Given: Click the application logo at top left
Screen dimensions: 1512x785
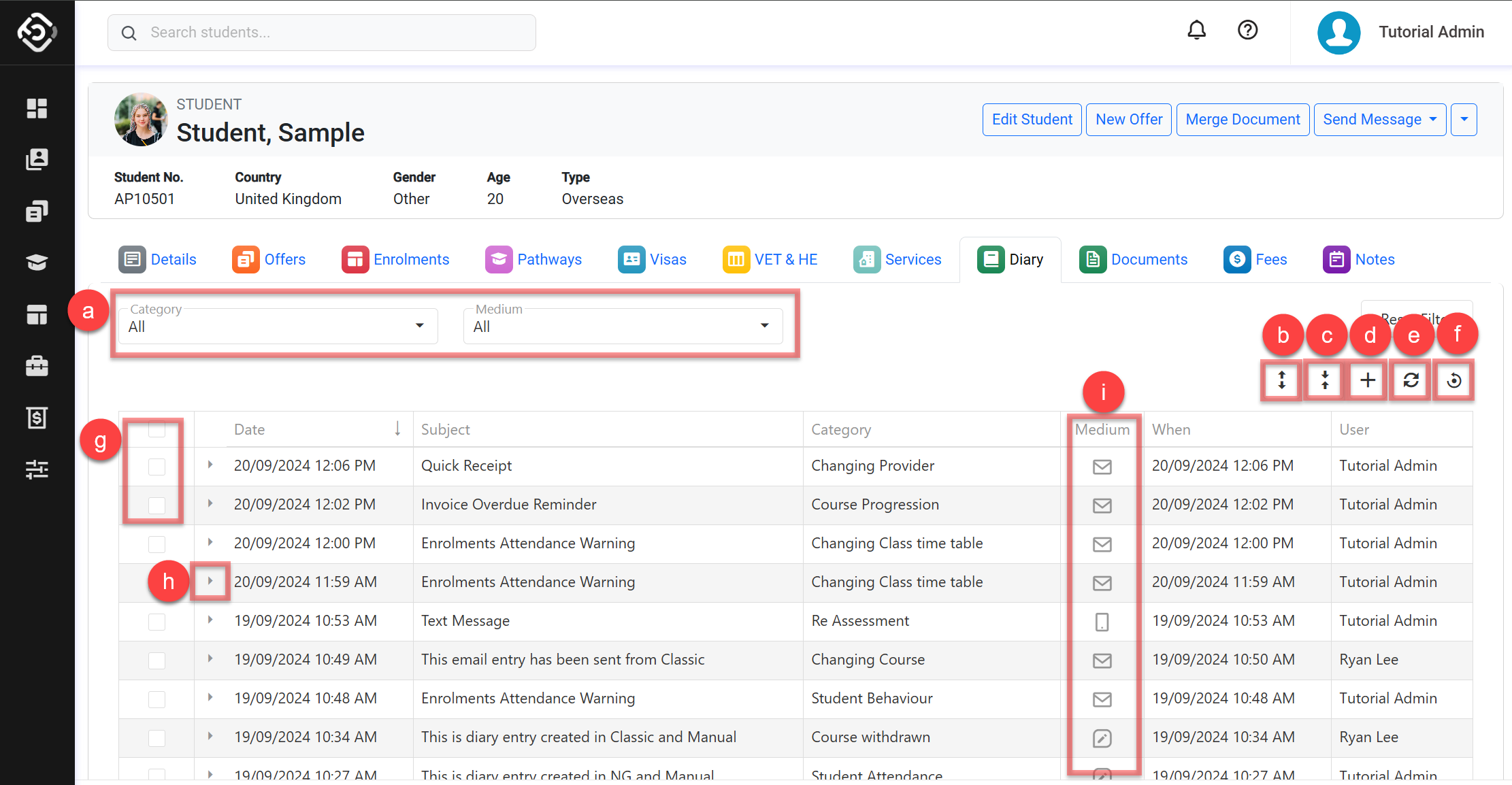Looking at the screenshot, I should coord(37,32).
